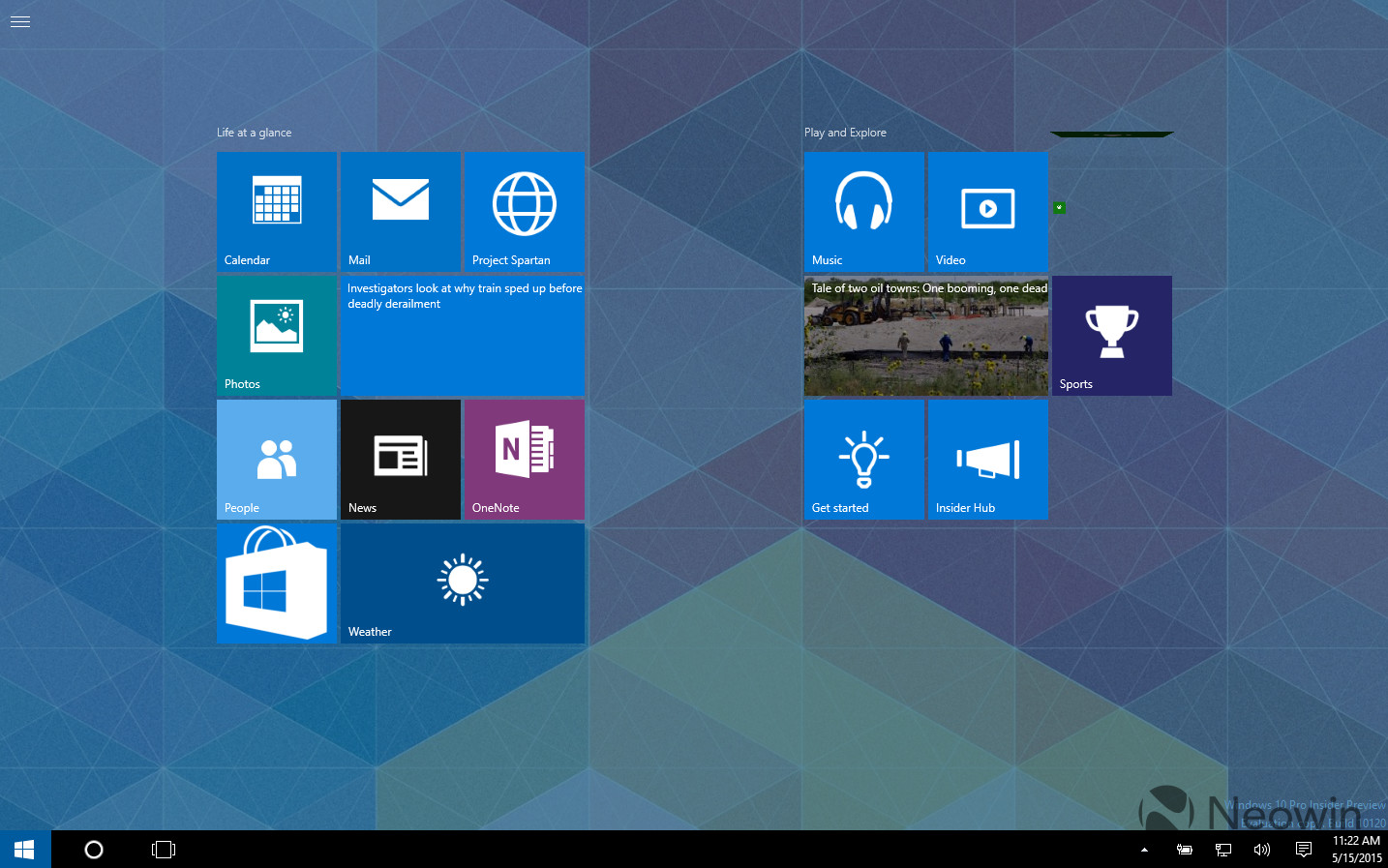This screenshot has width=1388, height=868.
Task: Open the Weather tile
Action: pos(463,584)
